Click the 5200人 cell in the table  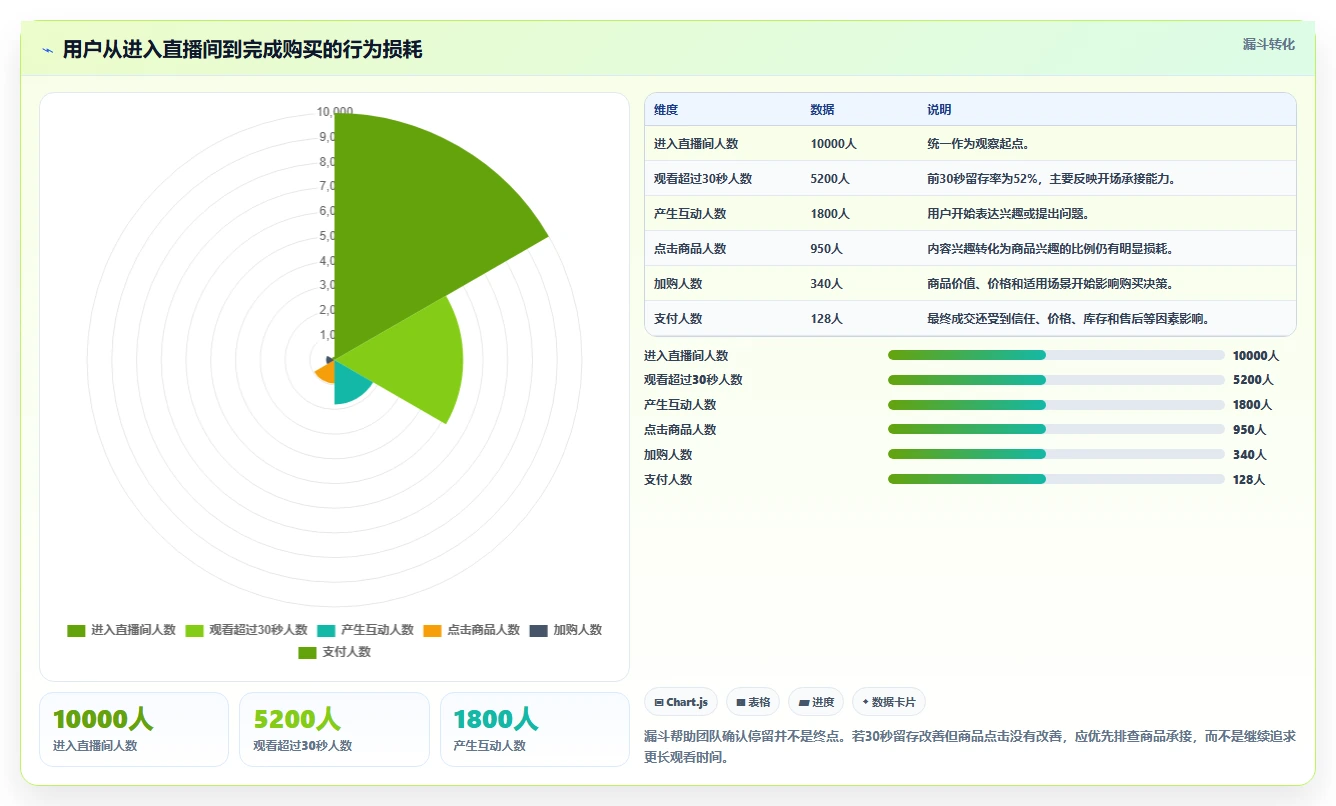coord(830,179)
